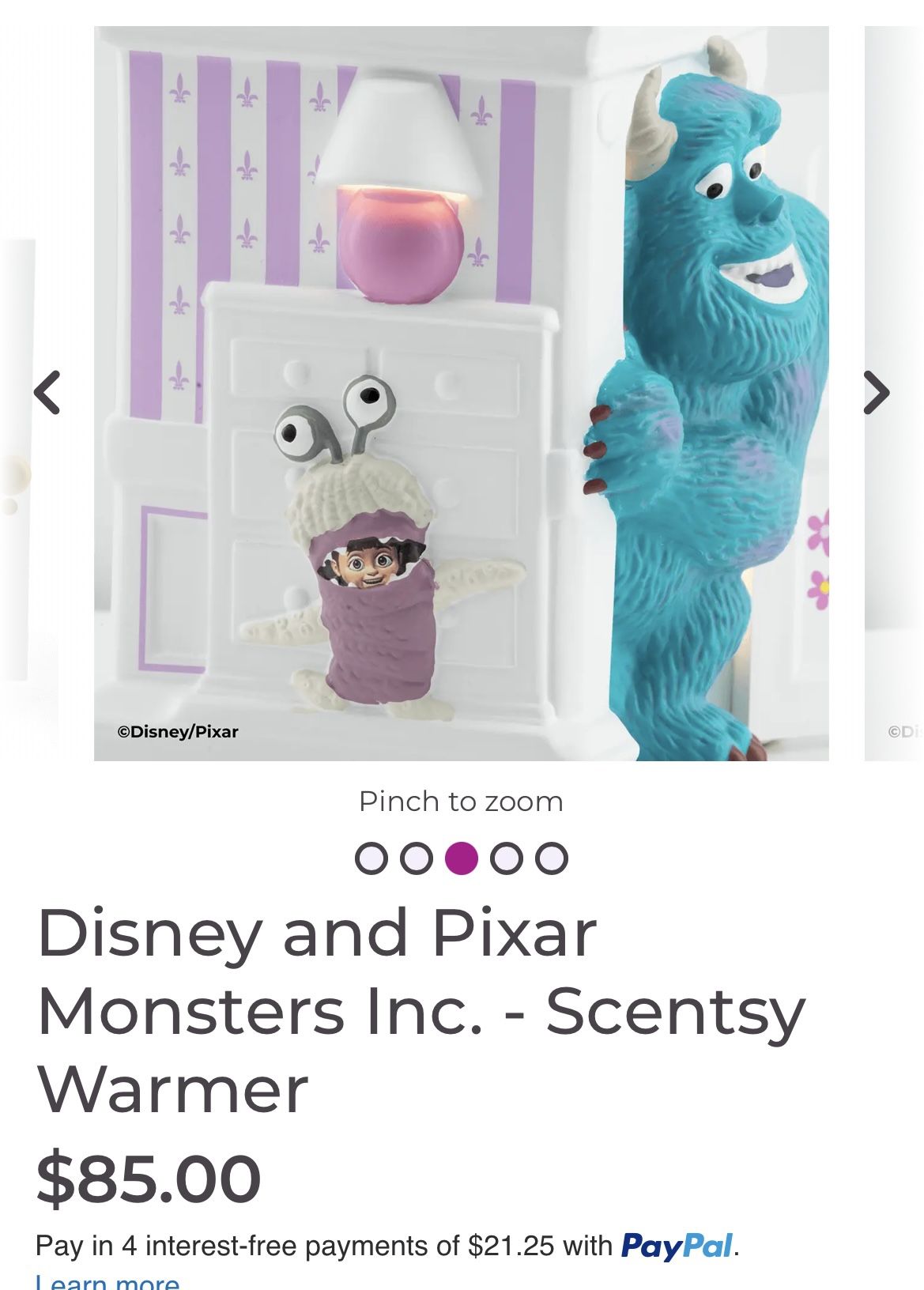
Task: Select fifth carousel dot indicator
Action: tap(552, 858)
